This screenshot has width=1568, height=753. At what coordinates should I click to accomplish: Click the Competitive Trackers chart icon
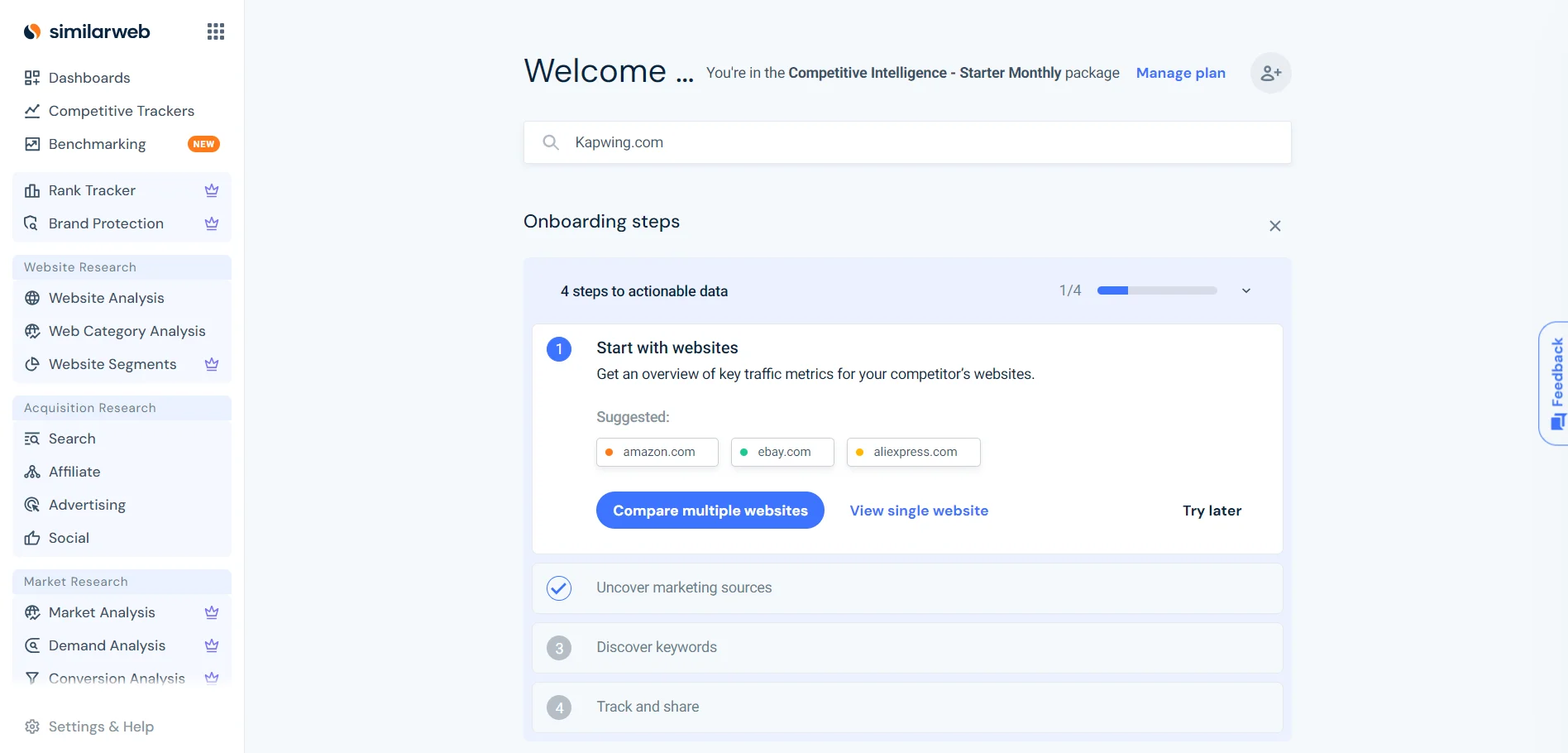[32, 111]
